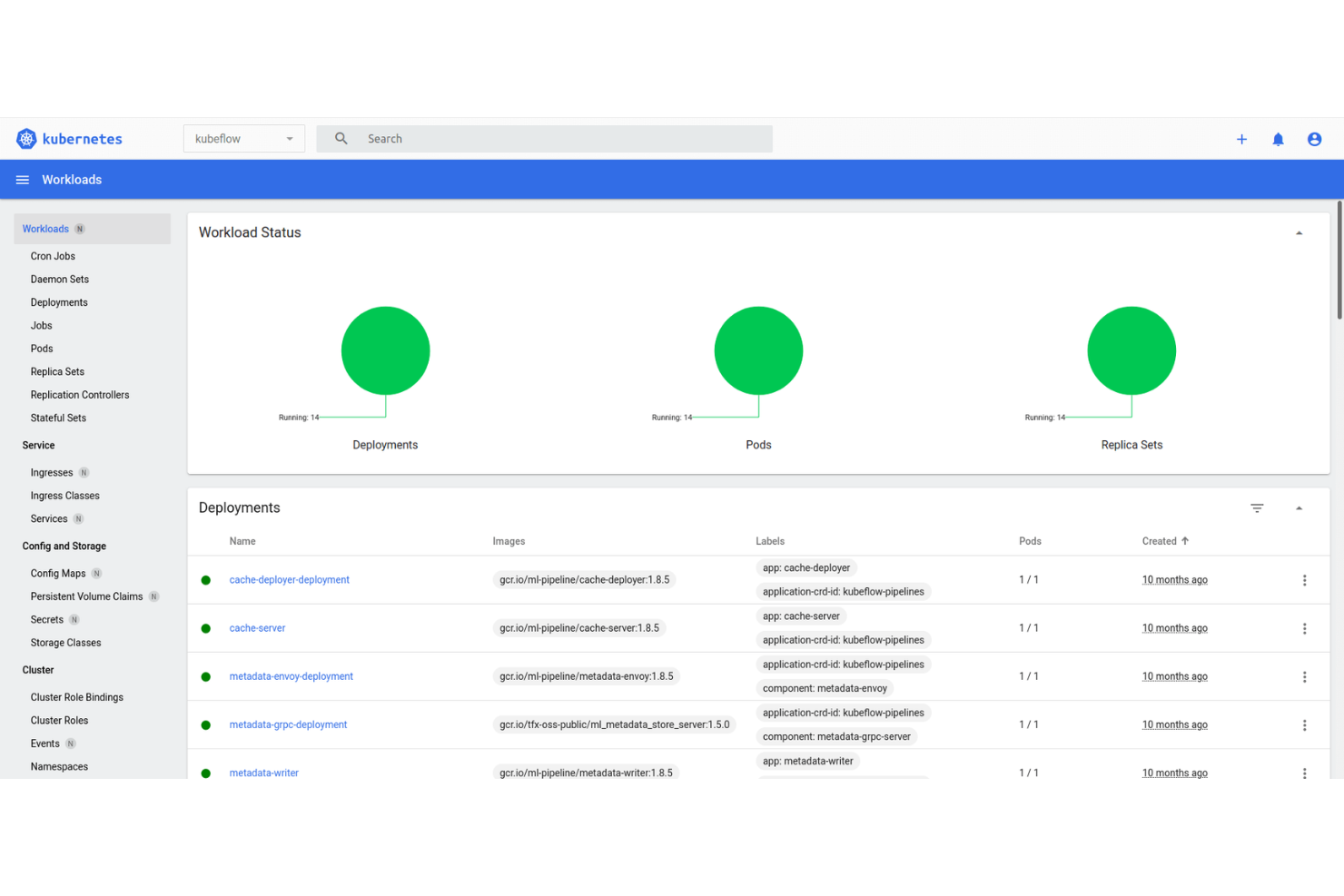
Task: Open the three-dot menu for cache-server
Action: pos(1305,627)
